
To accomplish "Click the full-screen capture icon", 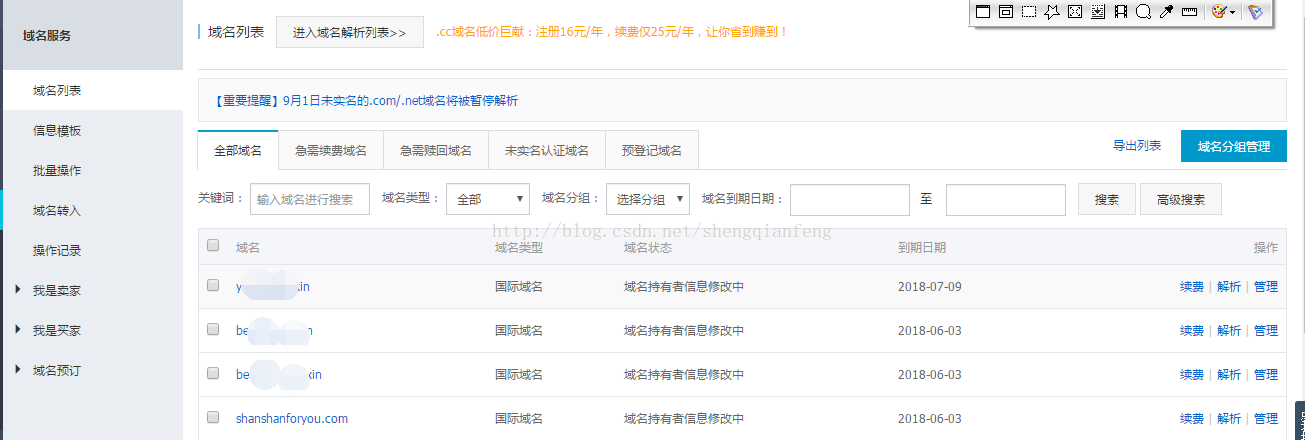I will [x=1075, y=12].
